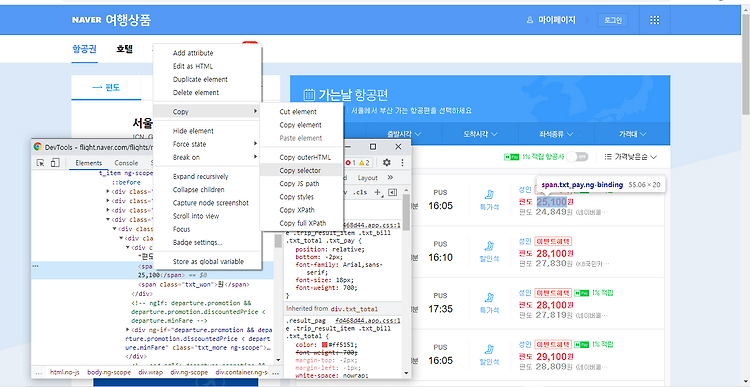Click Copy selector in the submenu
Image resolution: width=750 pixels, height=387 pixels.
coord(301,170)
